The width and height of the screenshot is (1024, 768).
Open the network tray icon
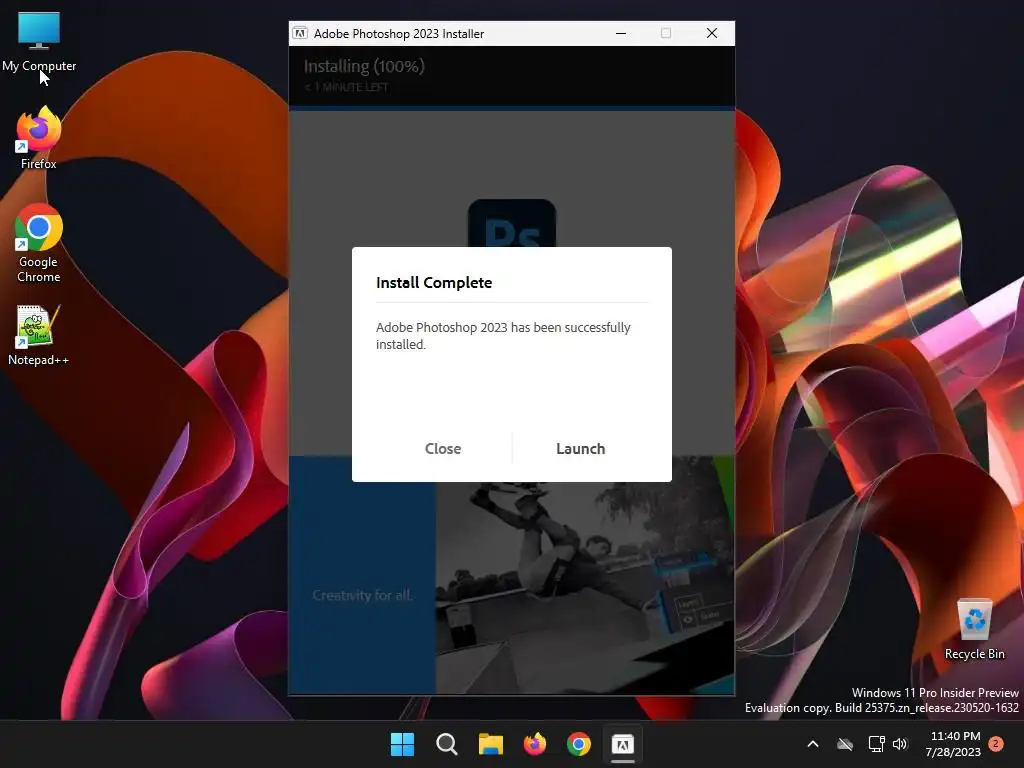876,744
